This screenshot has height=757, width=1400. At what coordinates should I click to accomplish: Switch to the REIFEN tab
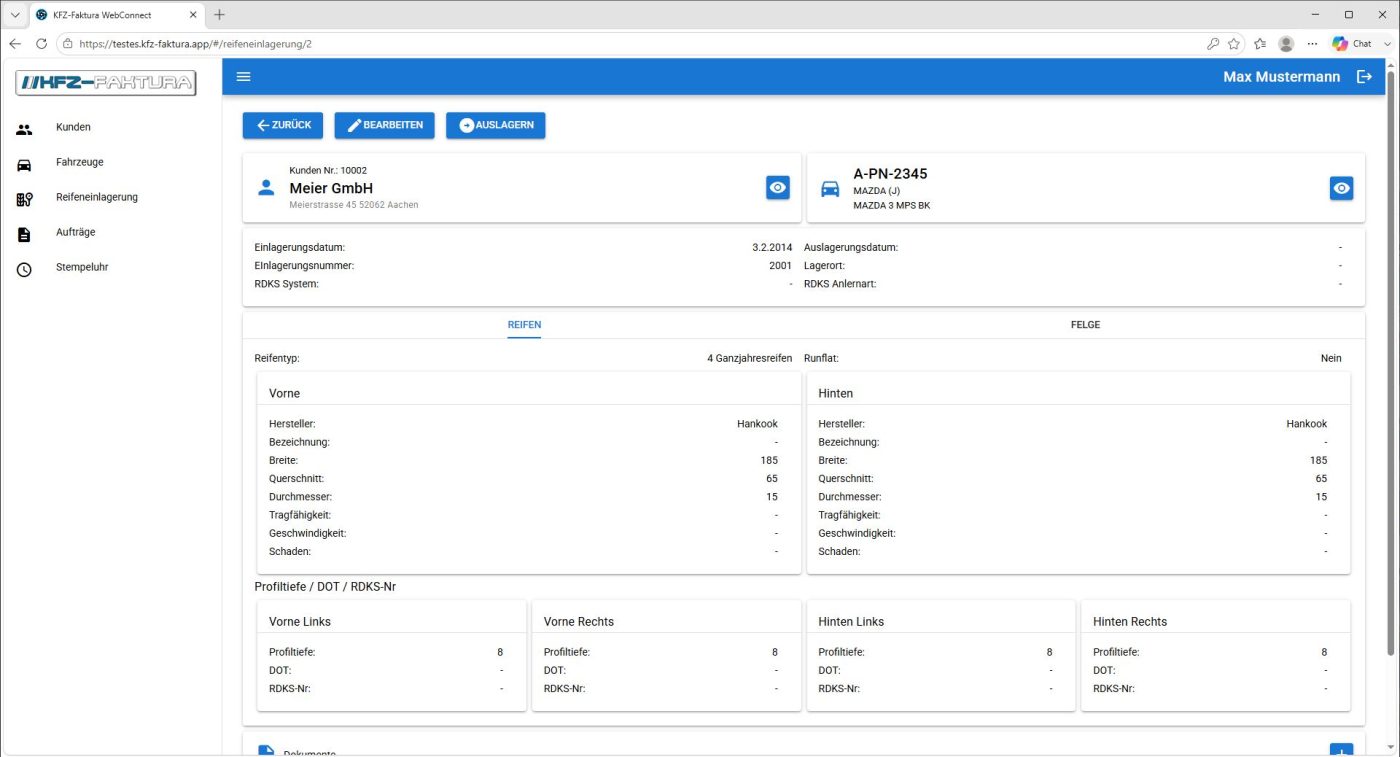click(524, 325)
